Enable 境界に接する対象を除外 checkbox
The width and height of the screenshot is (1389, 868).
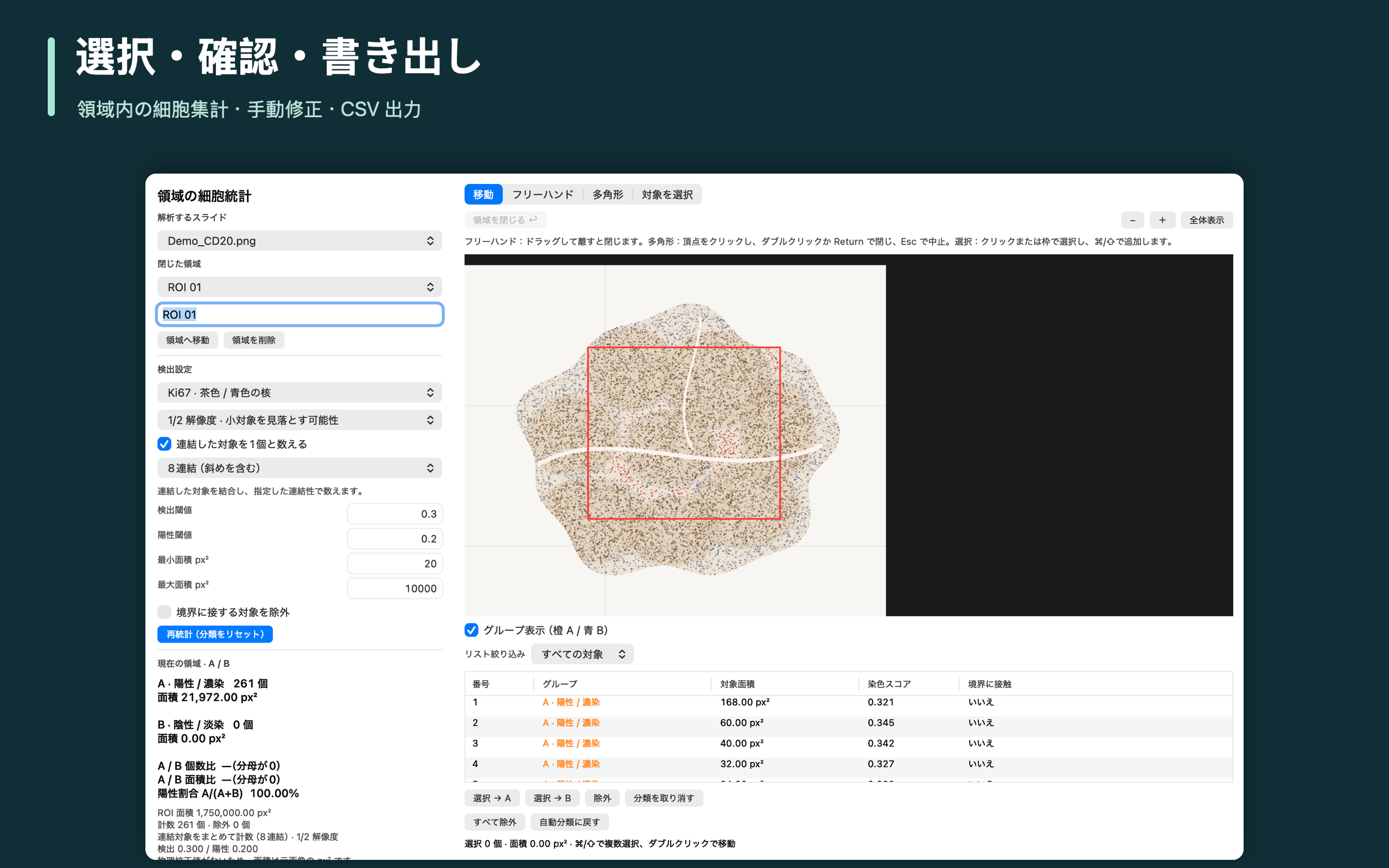click(x=164, y=612)
